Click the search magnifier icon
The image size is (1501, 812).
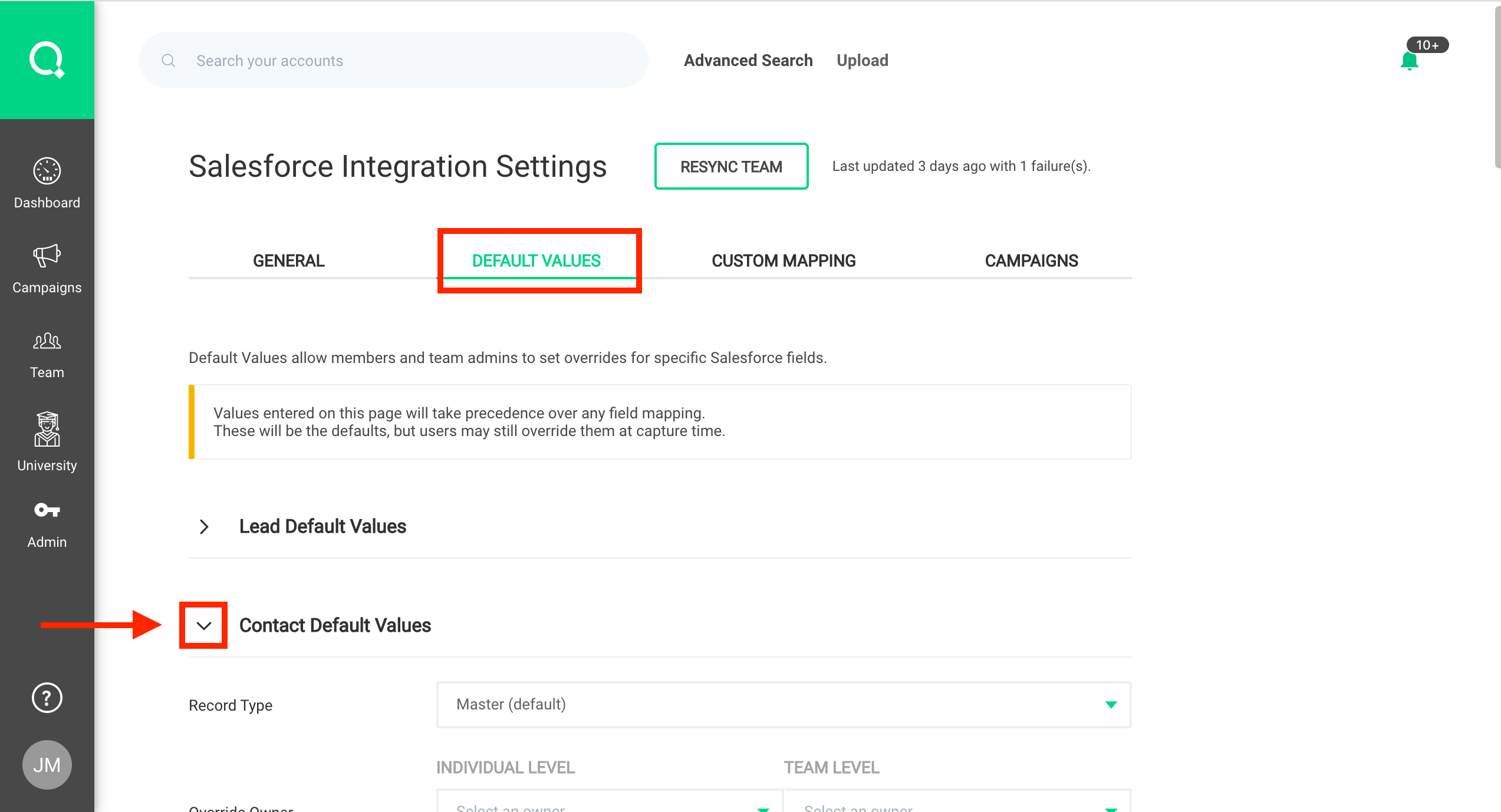(x=169, y=61)
